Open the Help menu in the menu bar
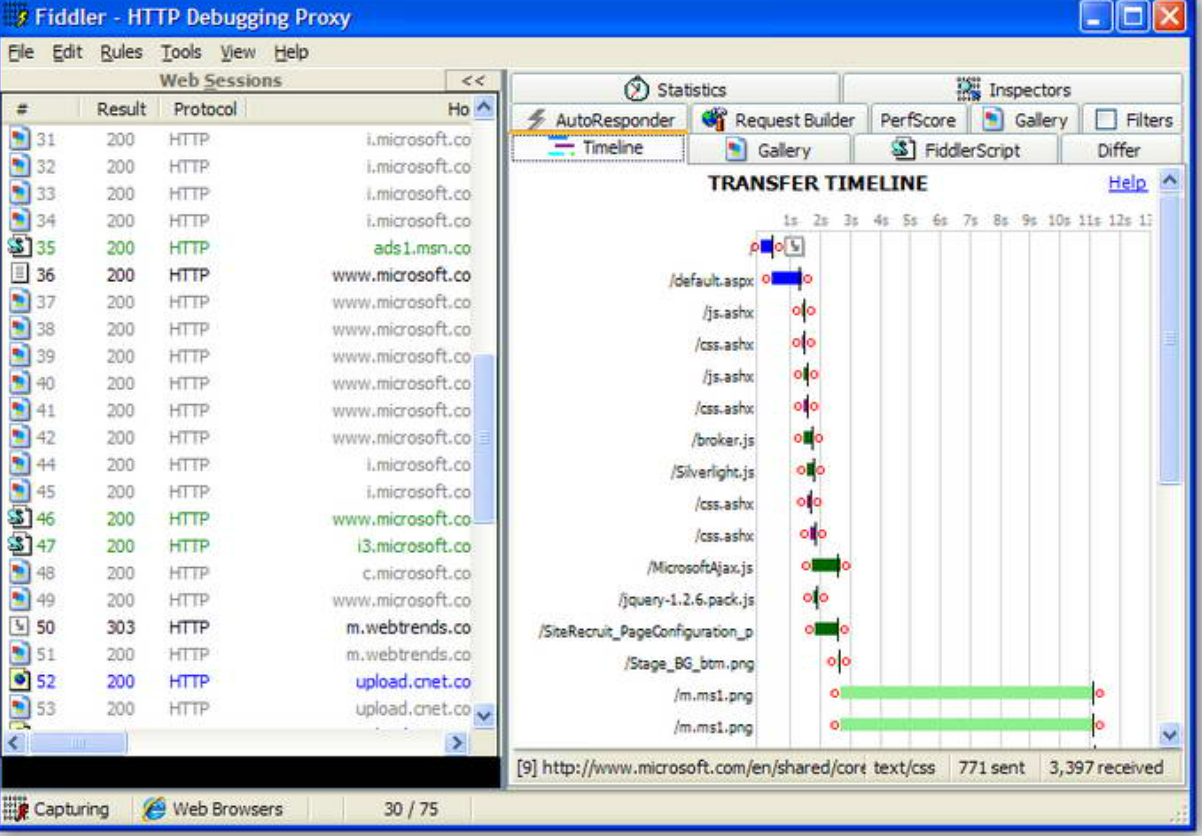This screenshot has width=1202, height=836. (291, 52)
